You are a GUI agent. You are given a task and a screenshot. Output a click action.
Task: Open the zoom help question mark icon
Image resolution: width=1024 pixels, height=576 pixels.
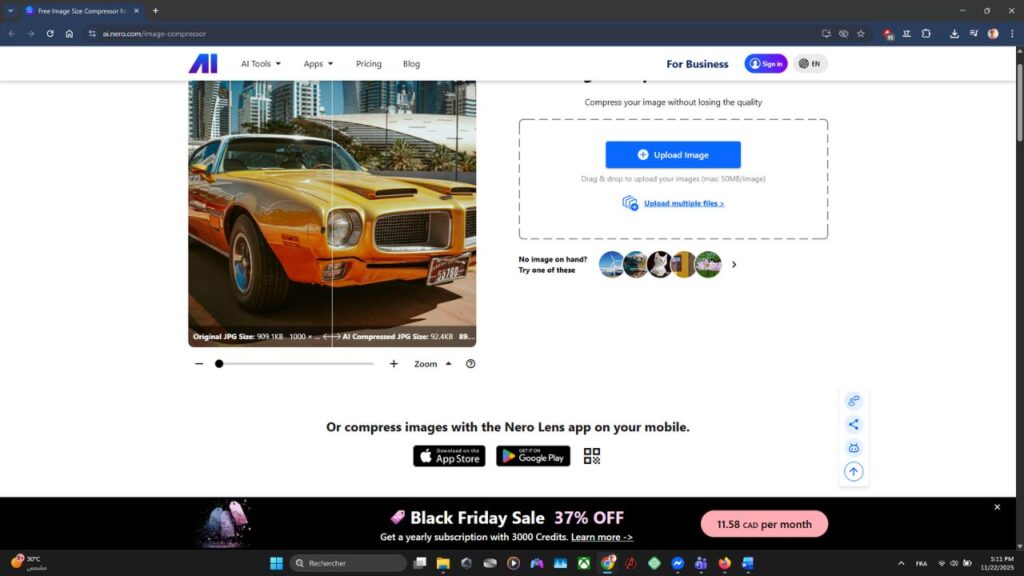(471, 364)
